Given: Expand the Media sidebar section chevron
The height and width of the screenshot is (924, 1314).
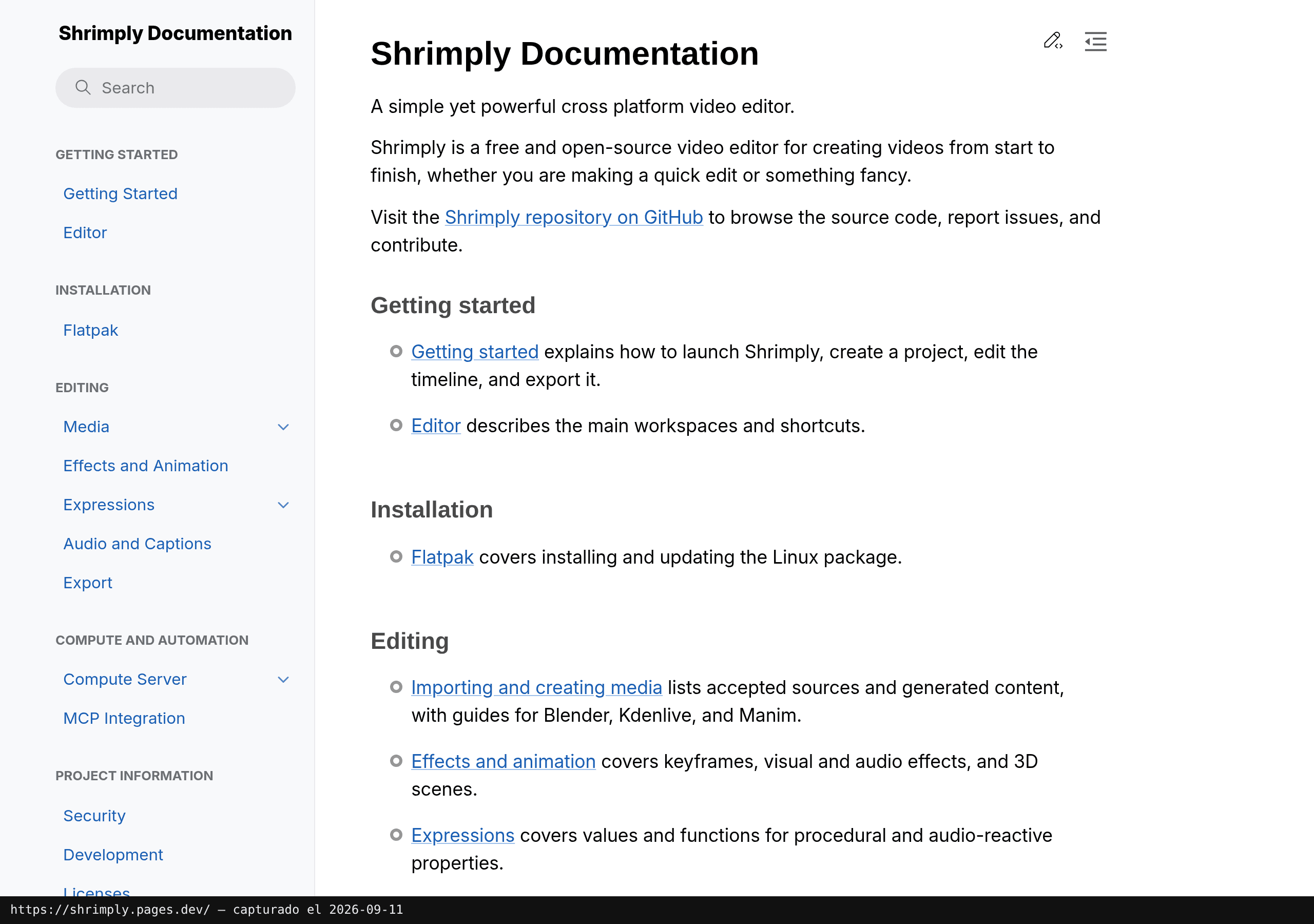Looking at the screenshot, I should tap(283, 427).
